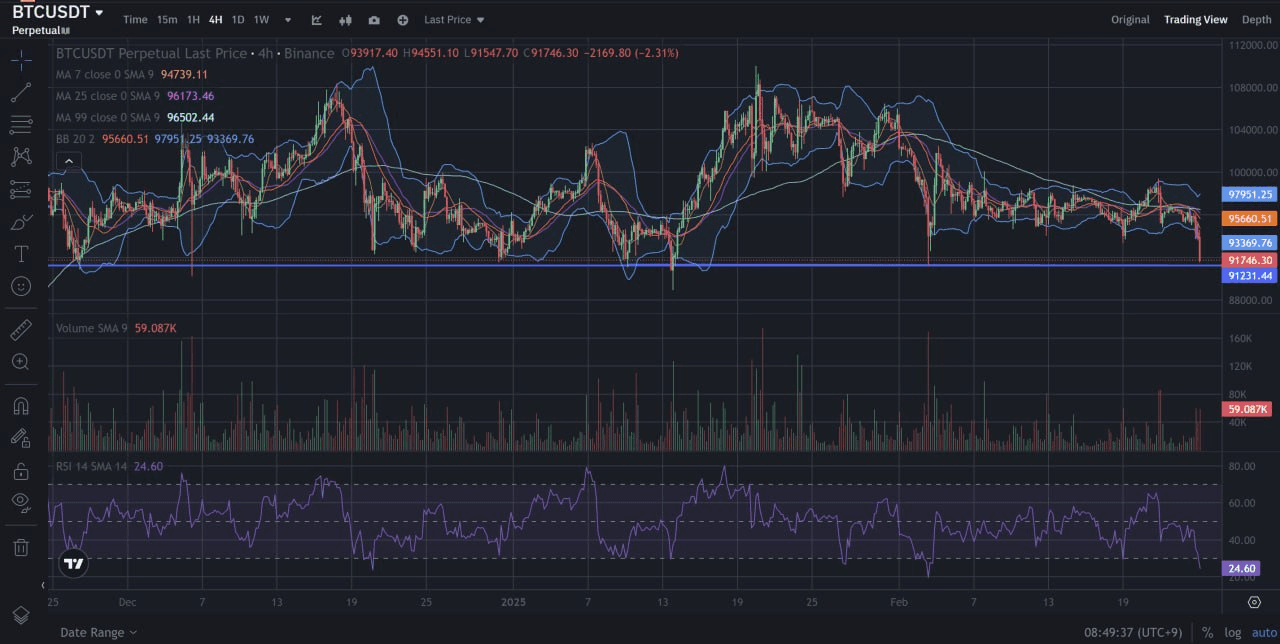The height and width of the screenshot is (644, 1280).
Task: Select the 4H interval
Action: point(215,20)
